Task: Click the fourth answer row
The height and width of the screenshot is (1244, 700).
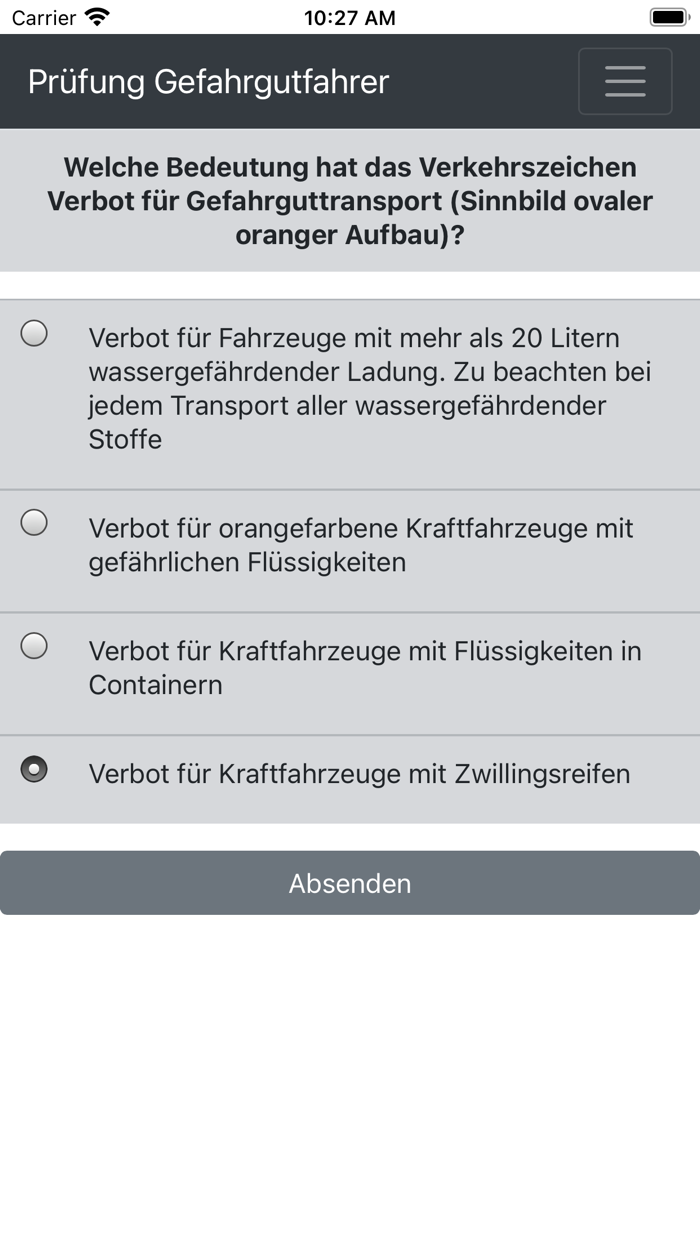Action: (x=360, y=773)
